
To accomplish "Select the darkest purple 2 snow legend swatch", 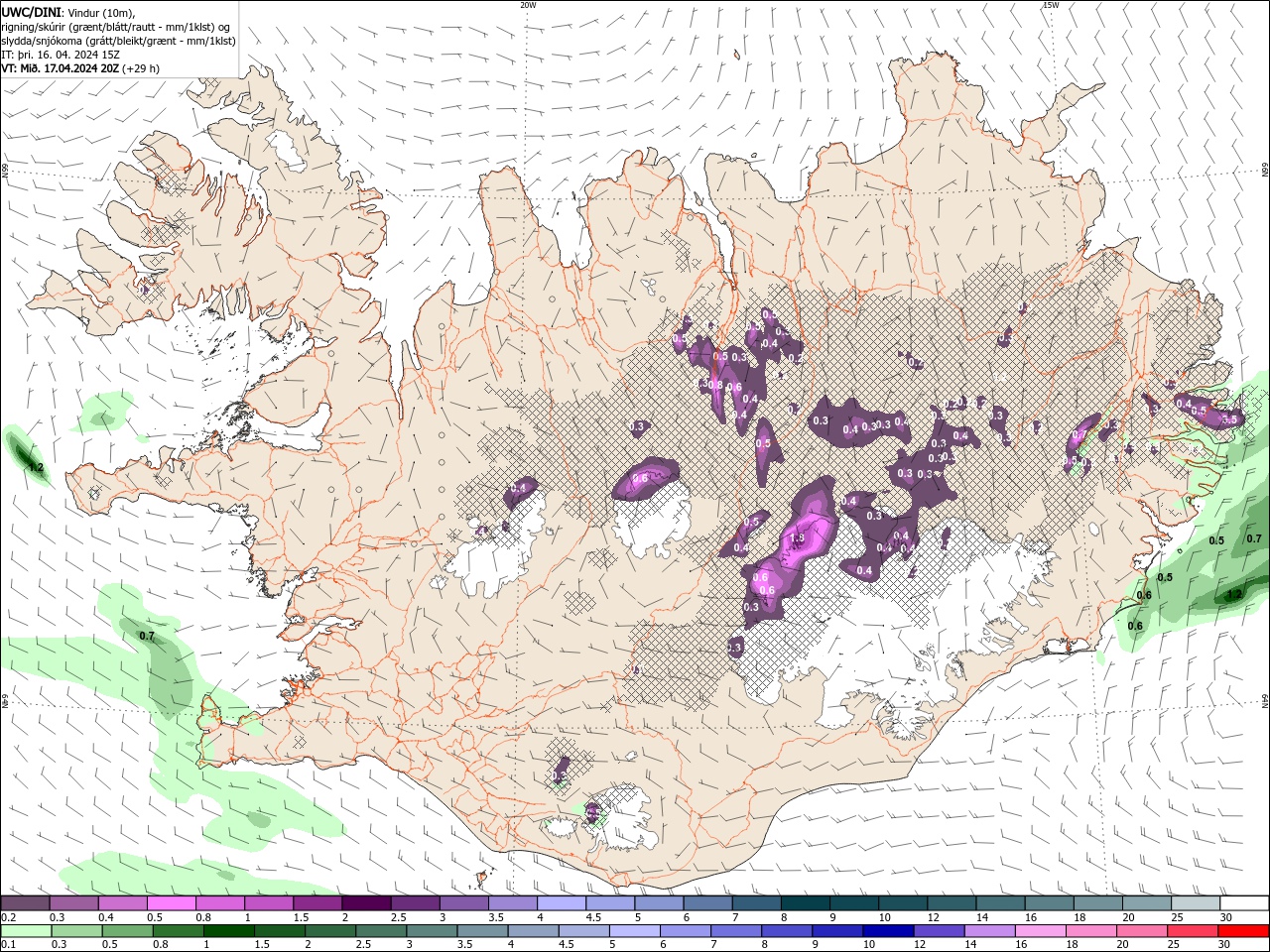I will click(x=366, y=903).
